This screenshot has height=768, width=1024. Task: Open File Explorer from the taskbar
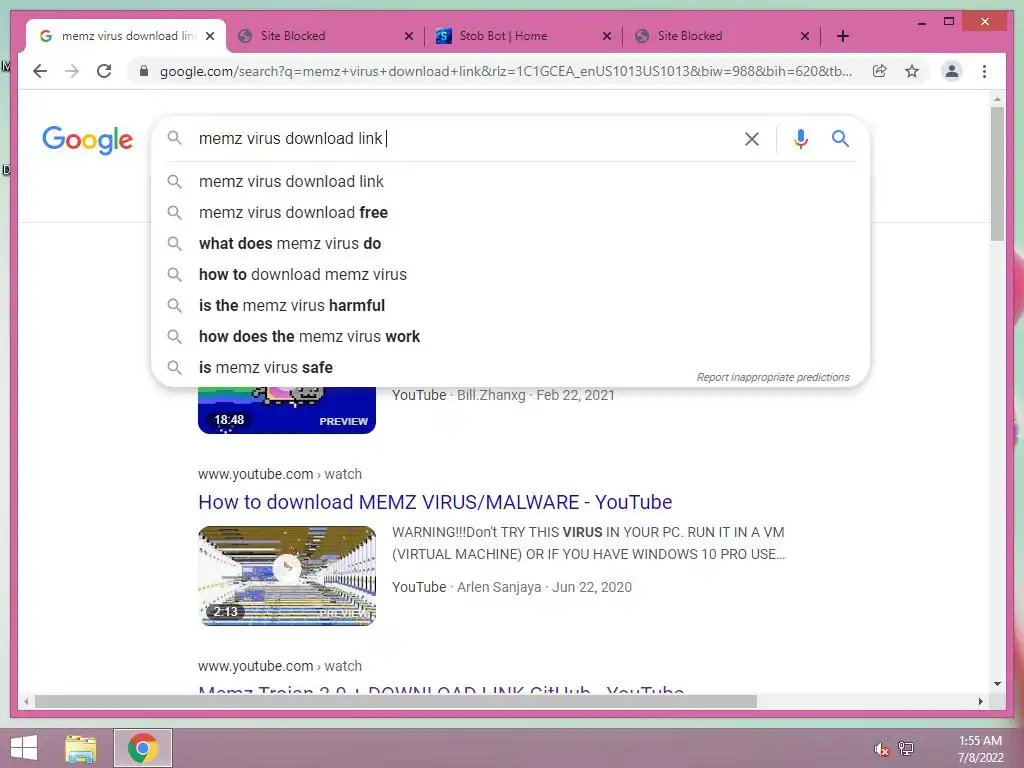click(x=81, y=748)
